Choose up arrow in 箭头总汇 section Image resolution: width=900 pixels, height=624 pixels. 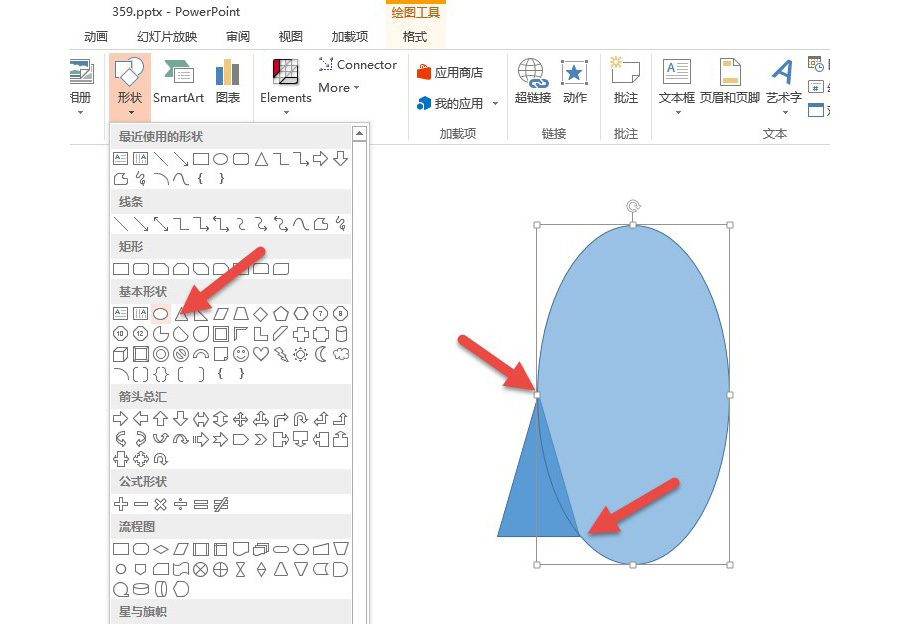click(161, 419)
